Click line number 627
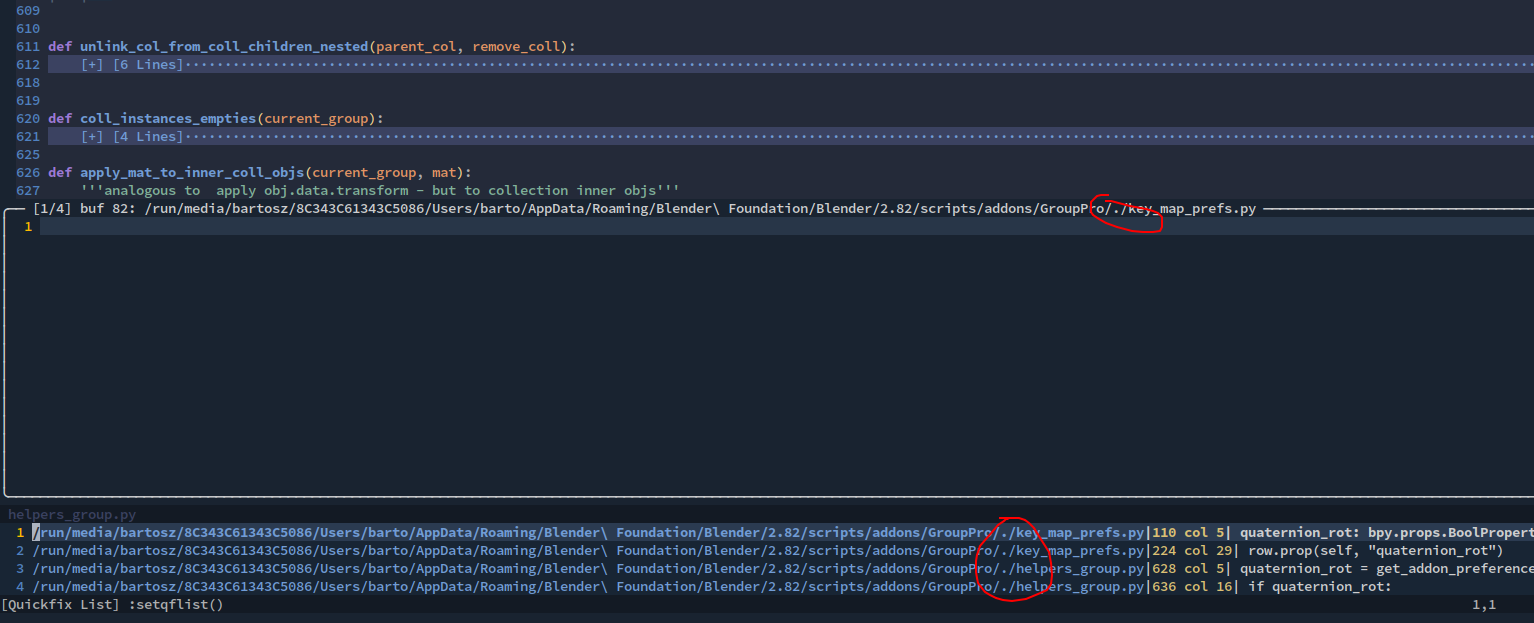This screenshot has height=623, width=1534. point(28,191)
